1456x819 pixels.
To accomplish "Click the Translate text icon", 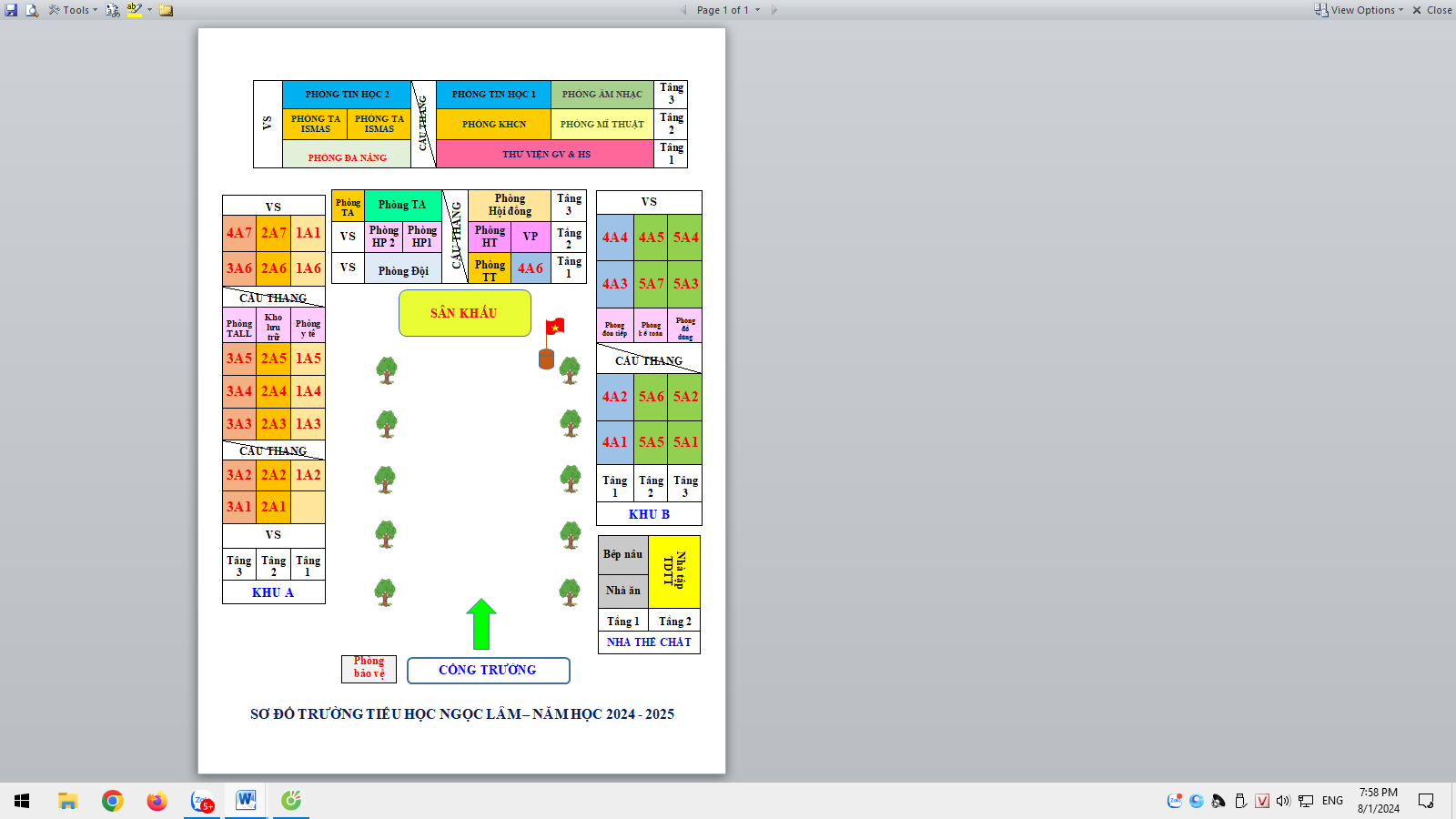I will [113, 10].
